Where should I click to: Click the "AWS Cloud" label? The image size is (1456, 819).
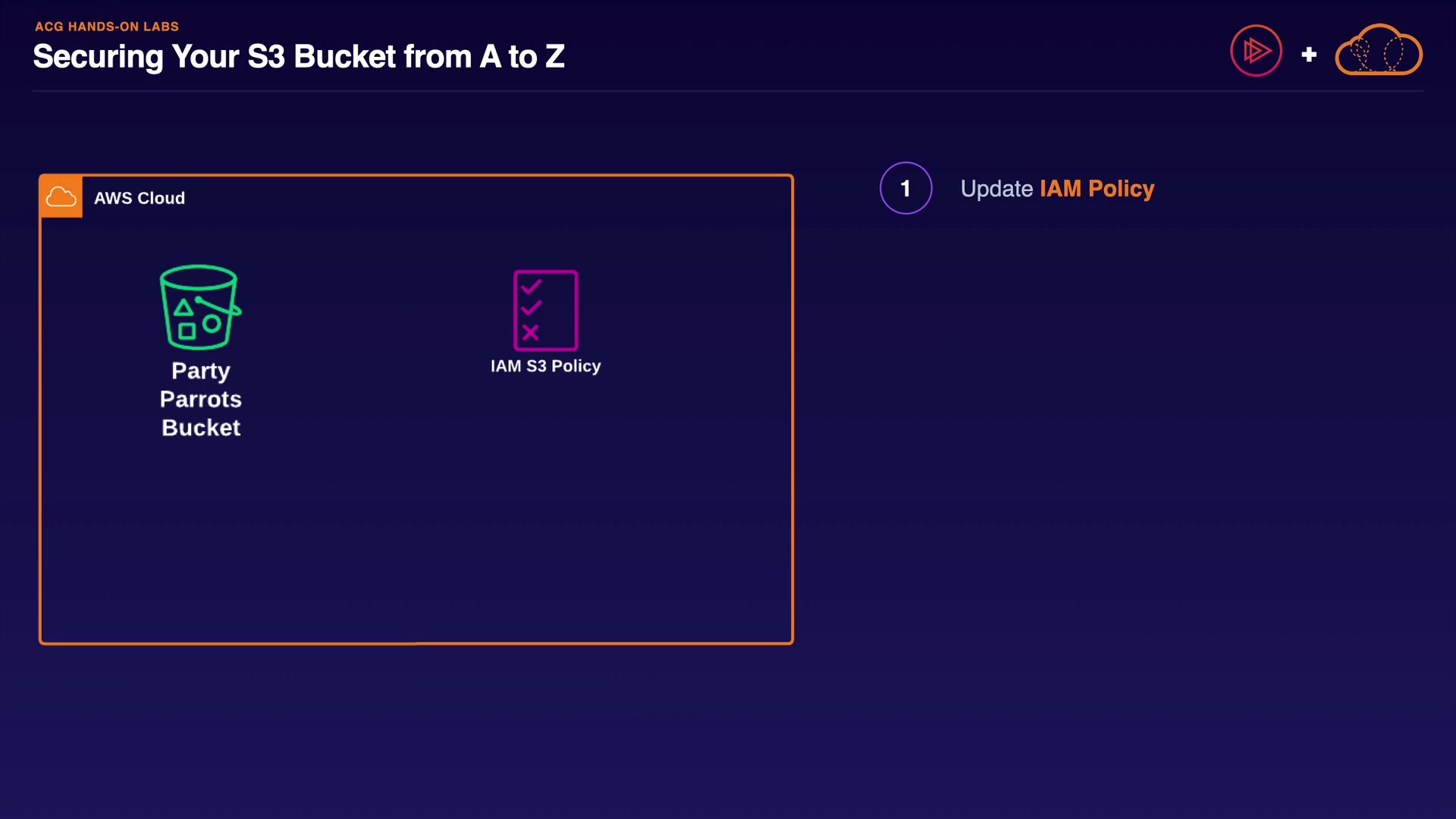140,198
